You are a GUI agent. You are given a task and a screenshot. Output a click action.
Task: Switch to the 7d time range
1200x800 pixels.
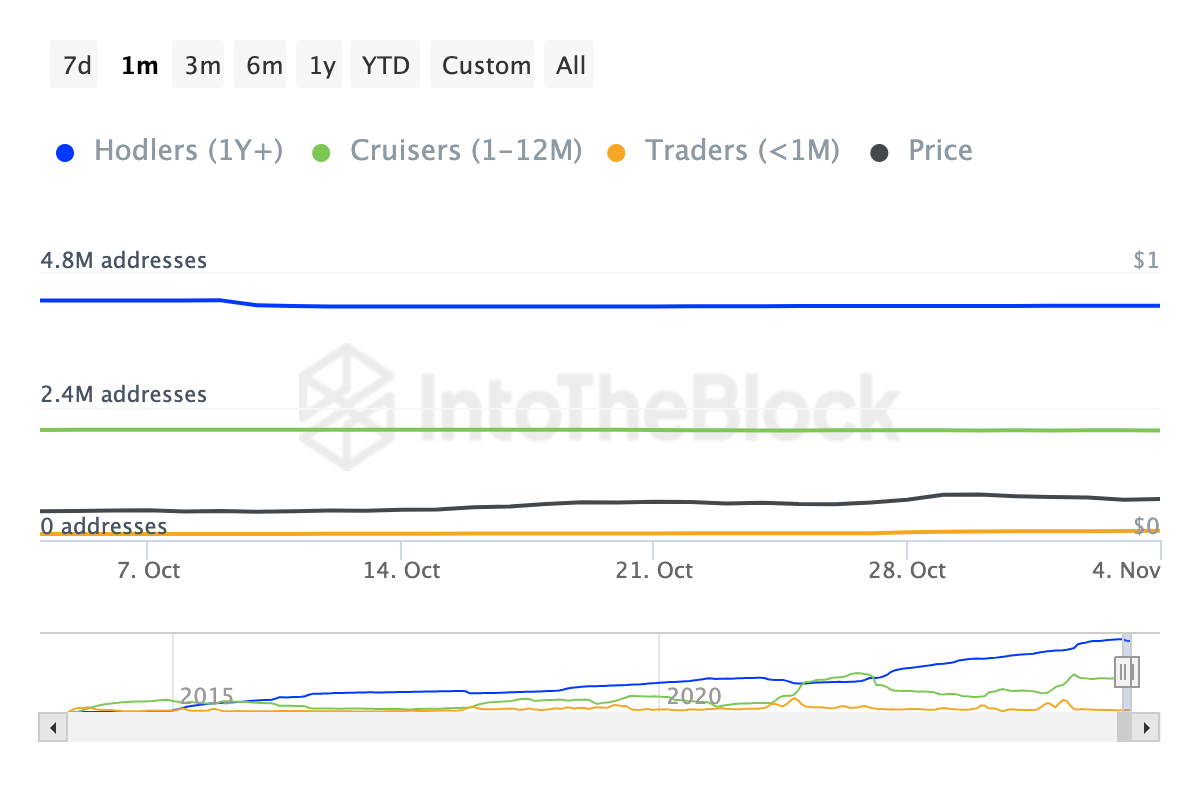[74, 64]
